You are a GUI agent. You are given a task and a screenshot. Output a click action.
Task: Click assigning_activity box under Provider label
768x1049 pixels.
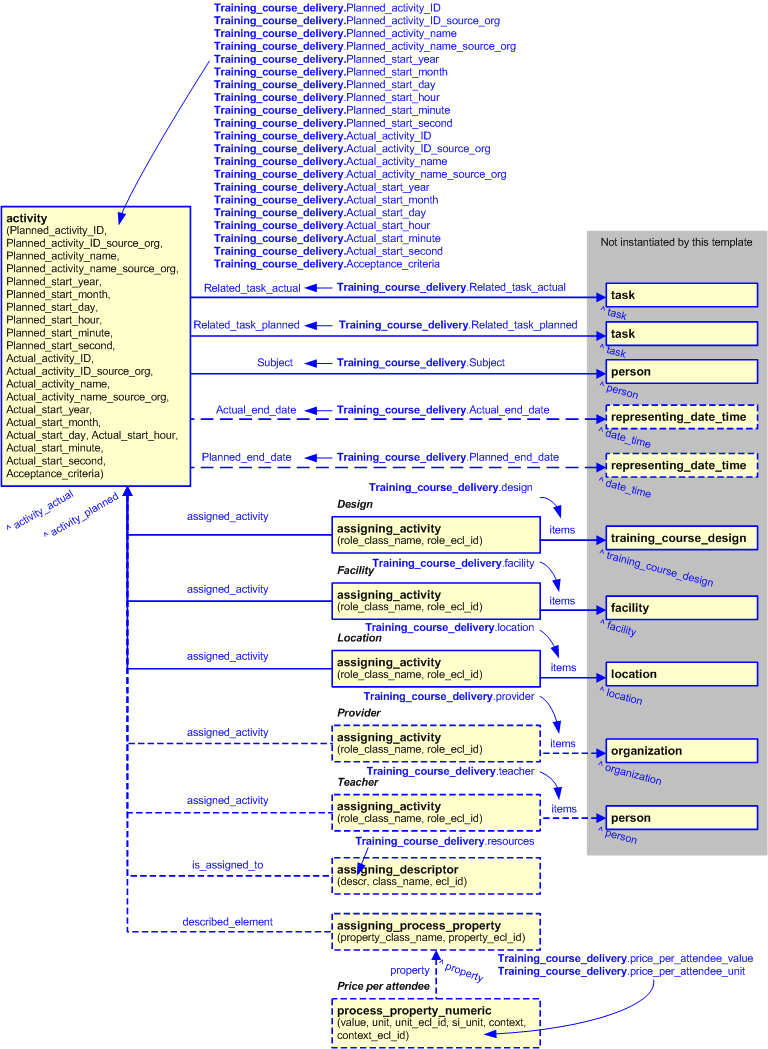[436, 743]
